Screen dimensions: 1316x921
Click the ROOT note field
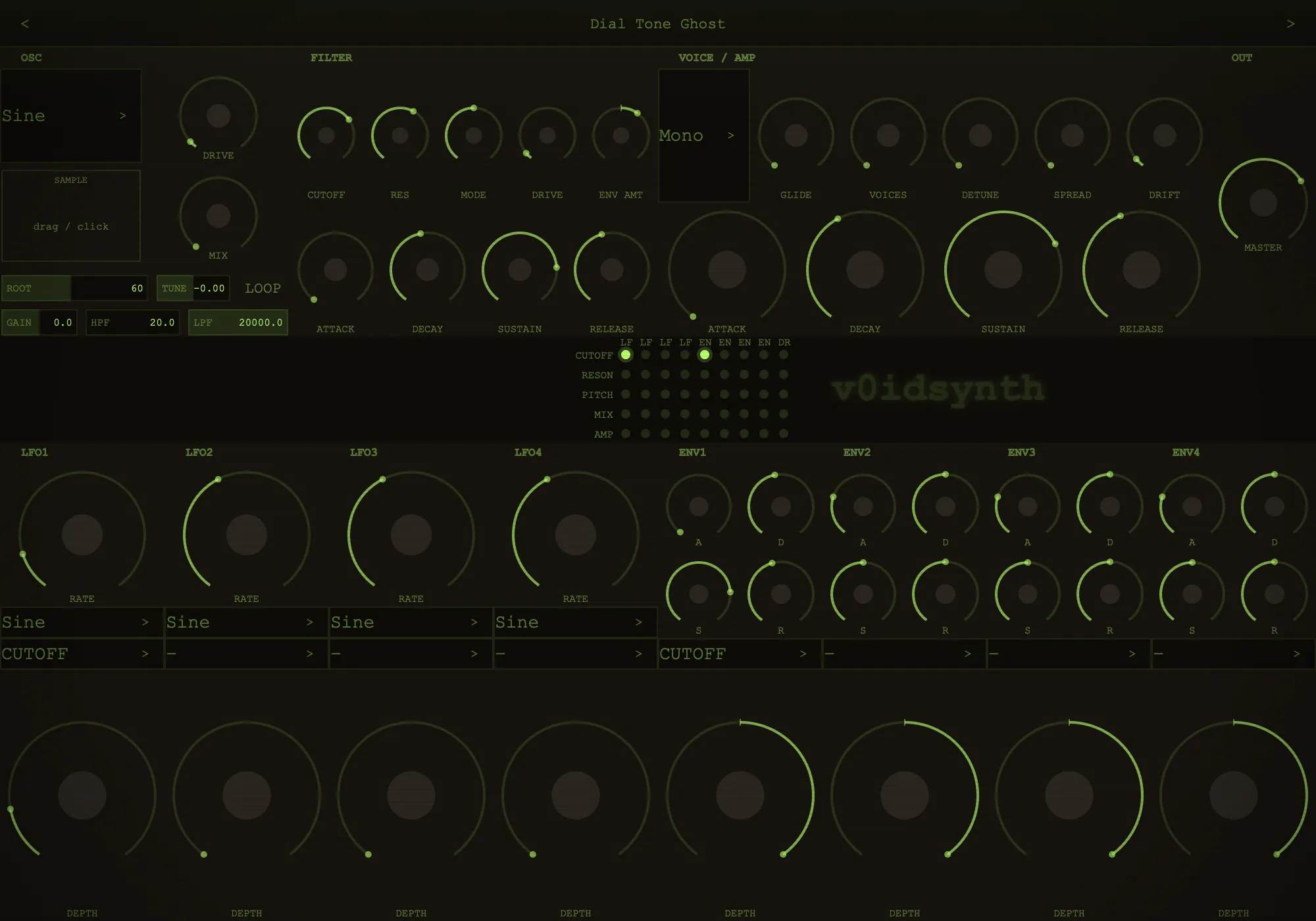(74, 288)
